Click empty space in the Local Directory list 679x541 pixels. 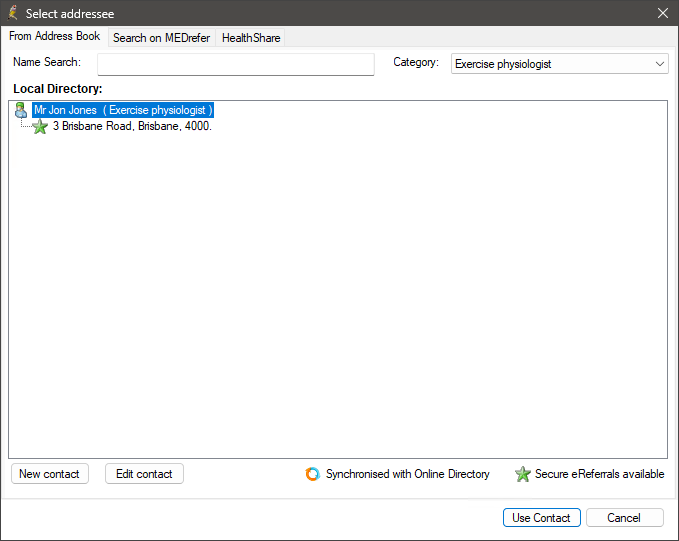pos(337,300)
